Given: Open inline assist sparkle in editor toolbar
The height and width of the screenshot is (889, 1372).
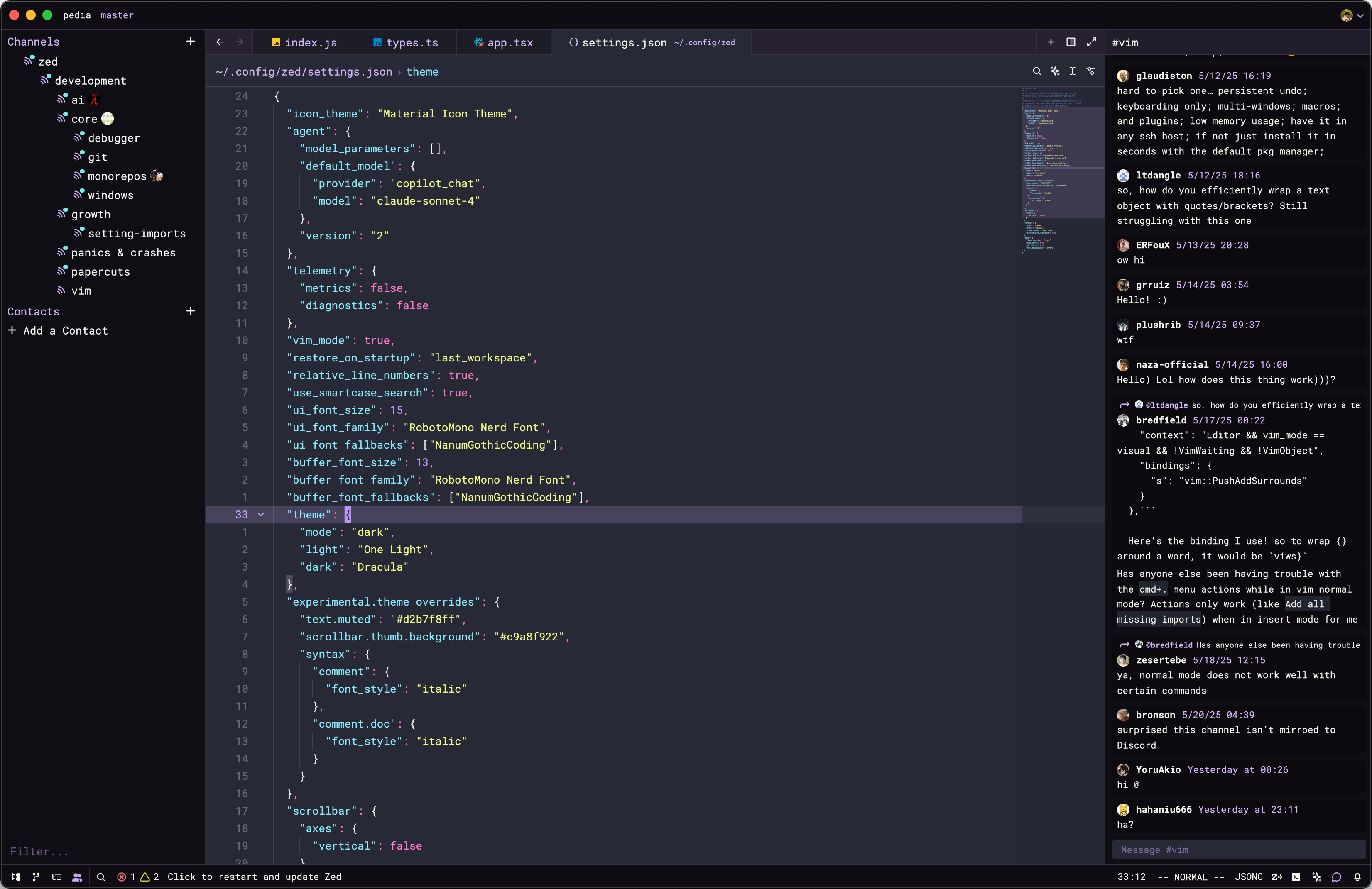Looking at the screenshot, I should click(1055, 71).
